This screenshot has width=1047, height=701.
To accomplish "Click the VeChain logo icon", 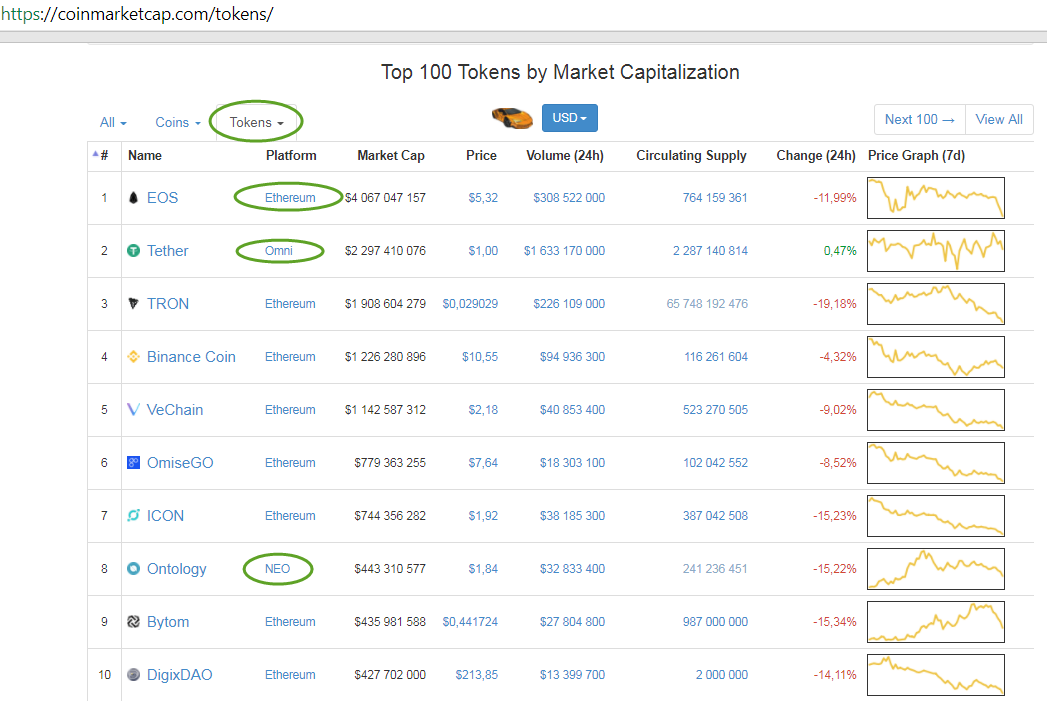I will pyautogui.click(x=133, y=410).
